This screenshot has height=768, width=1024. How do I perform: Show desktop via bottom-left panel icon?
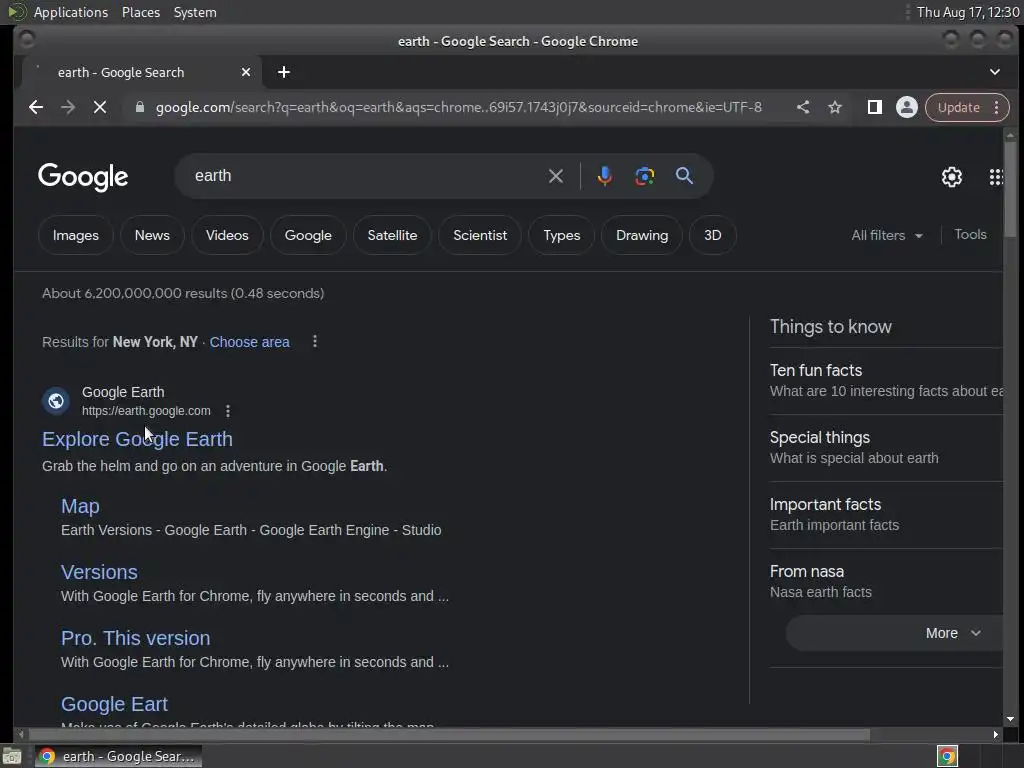pyautogui.click(x=12, y=756)
